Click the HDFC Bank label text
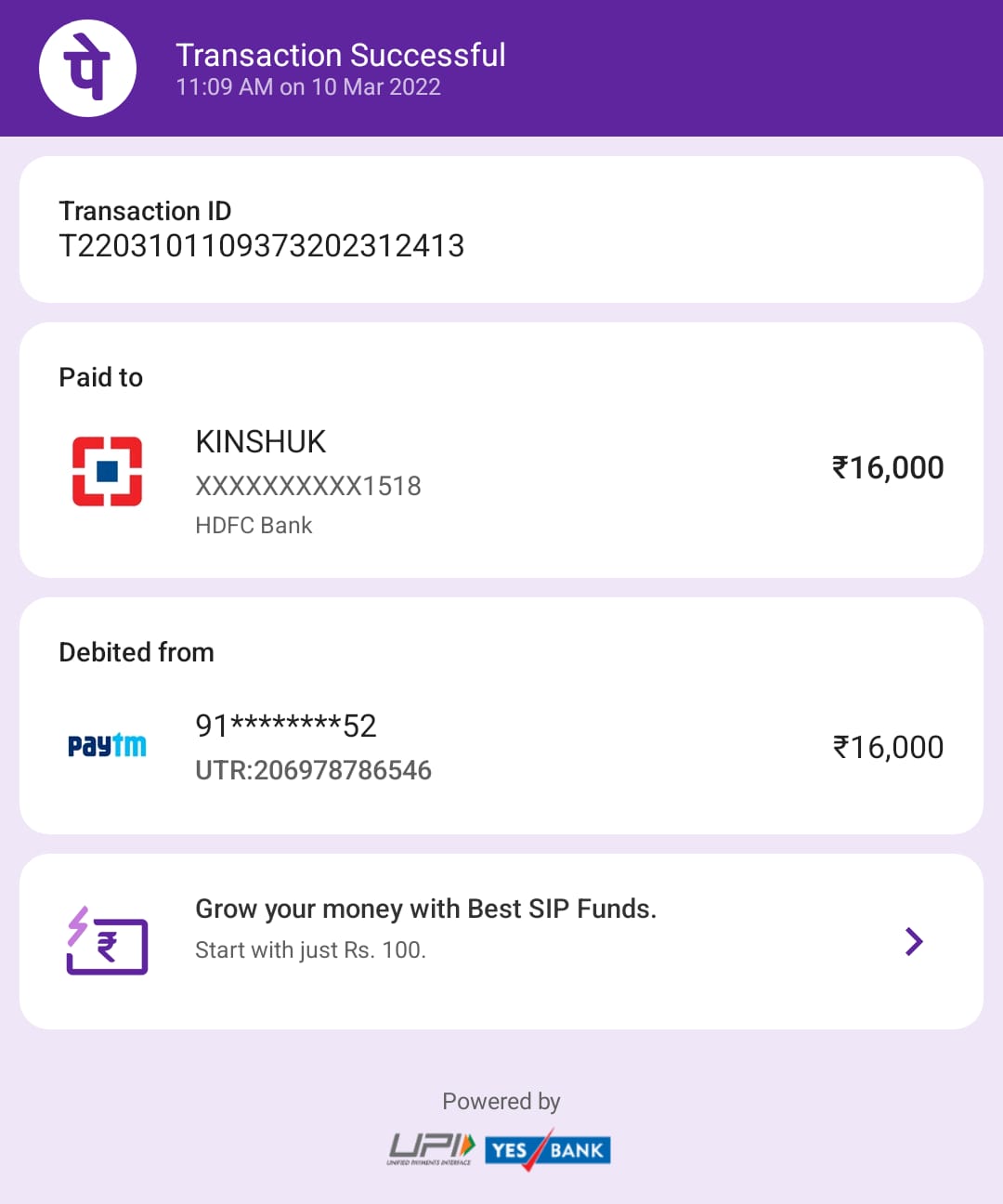The width and height of the screenshot is (1003, 1204). coord(254,526)
